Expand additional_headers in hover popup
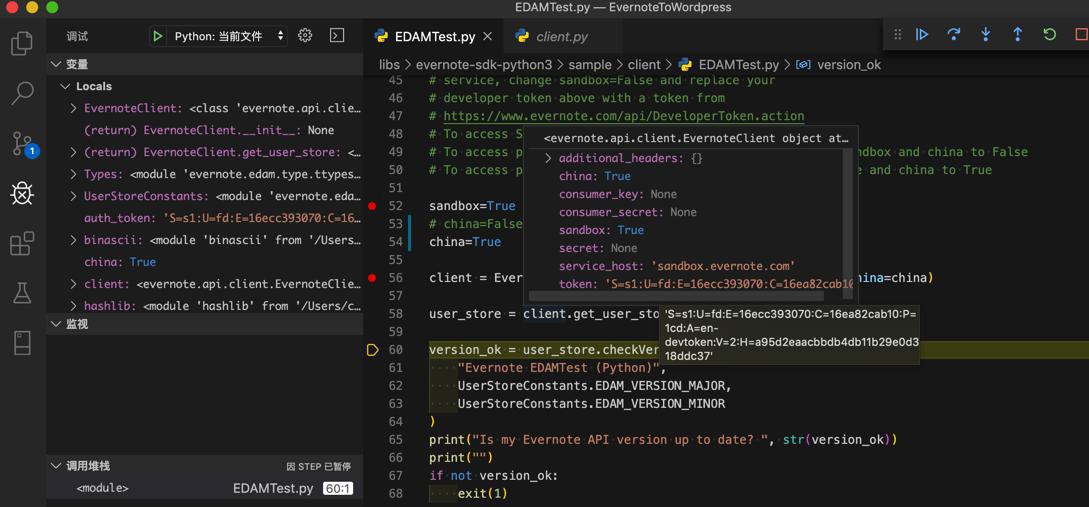 click(549, 158)
